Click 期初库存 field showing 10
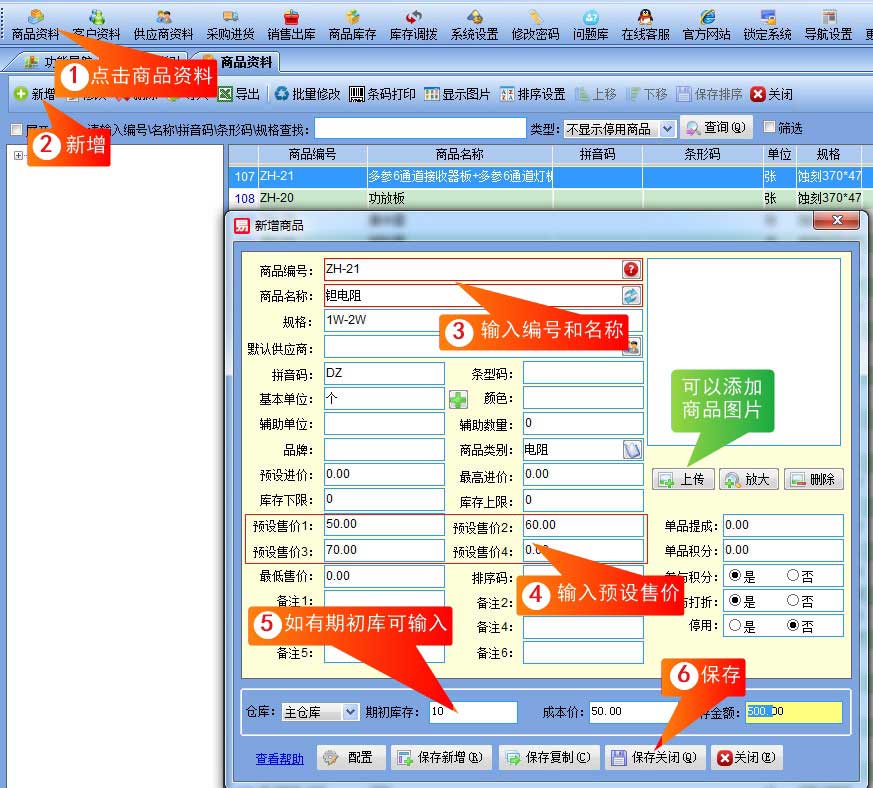Image resolution: width=873 pixels, height=788 pixels. (473, 712)
